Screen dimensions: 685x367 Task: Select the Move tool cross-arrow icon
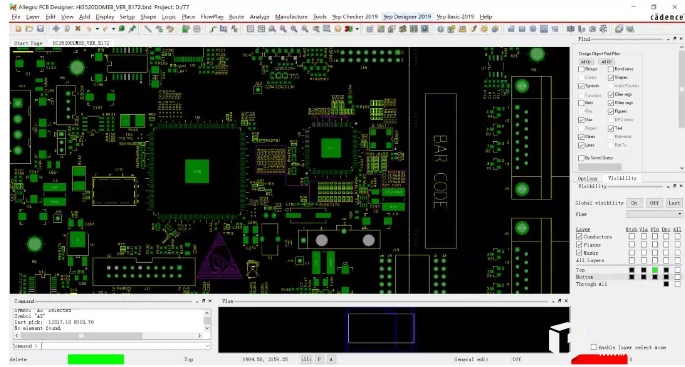tap(56, 29)
